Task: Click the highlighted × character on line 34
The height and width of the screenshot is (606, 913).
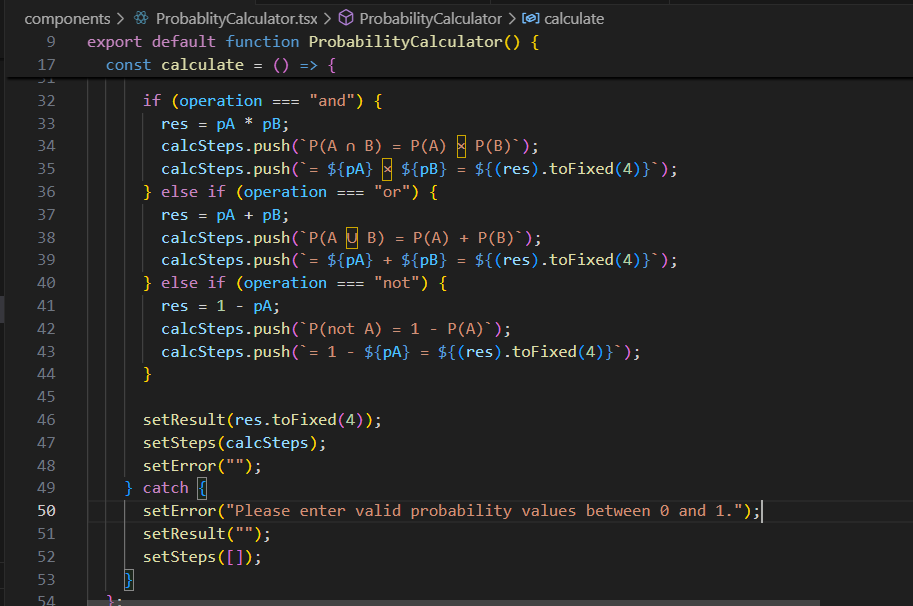Action: click(x=461, y=146)
